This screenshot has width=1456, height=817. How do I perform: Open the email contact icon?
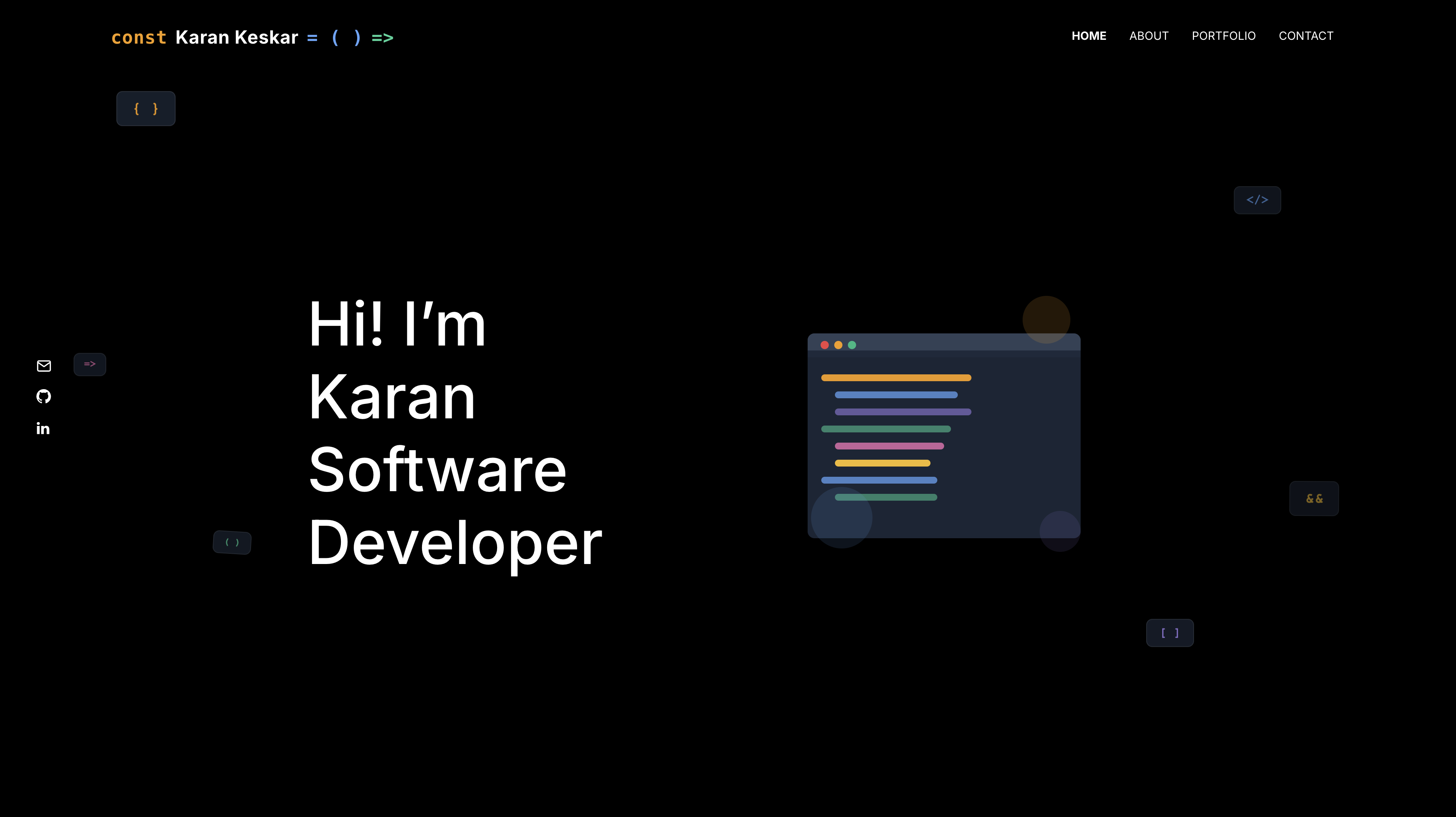pos(43,366)
